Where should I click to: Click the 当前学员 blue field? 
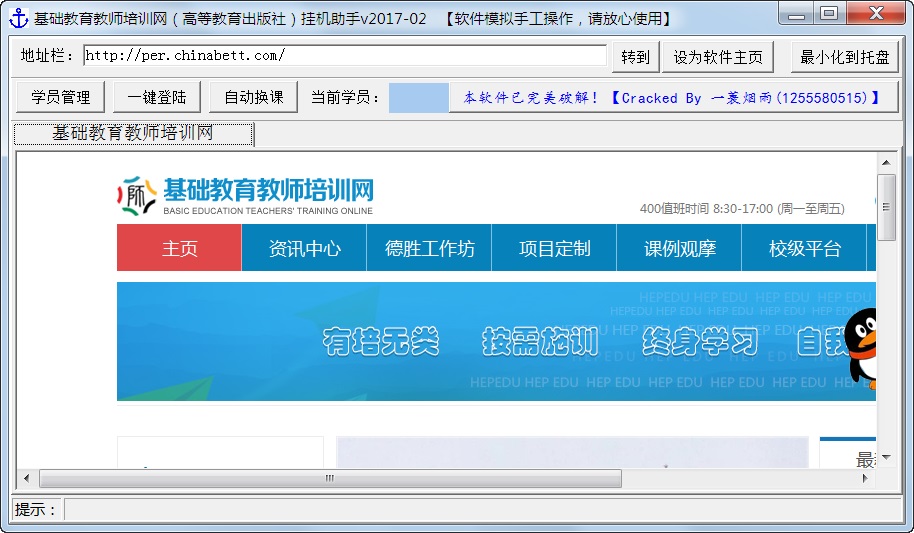[419, 97]
